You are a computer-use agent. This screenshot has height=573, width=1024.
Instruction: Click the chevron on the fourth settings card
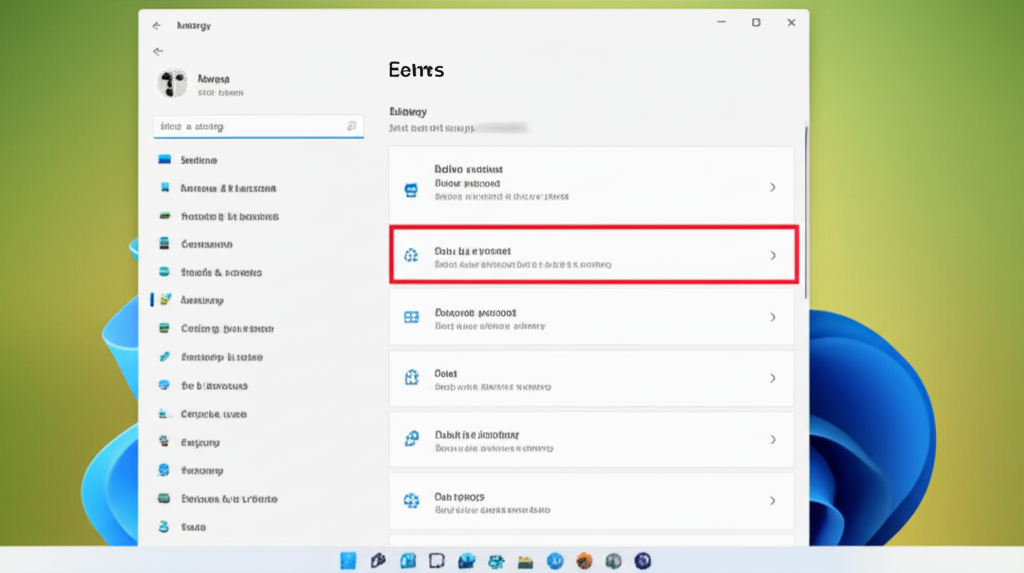pyautogui.click(x=772, y=378)
